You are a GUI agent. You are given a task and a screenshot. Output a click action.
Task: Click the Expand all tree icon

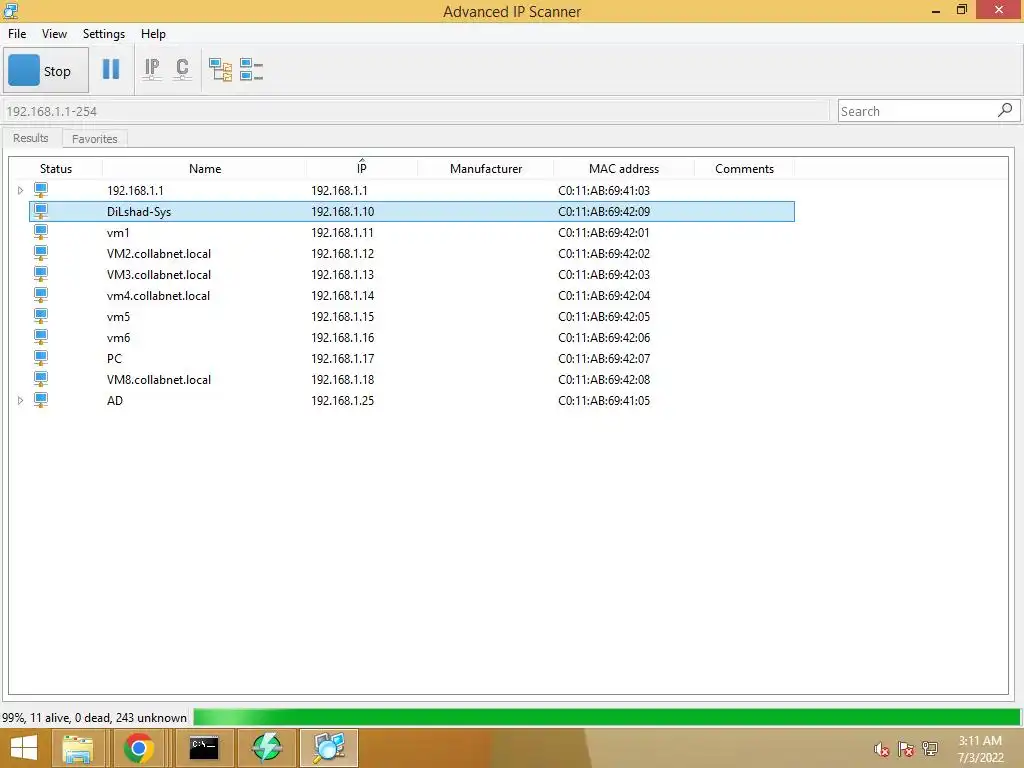click(x=220, y=69)
